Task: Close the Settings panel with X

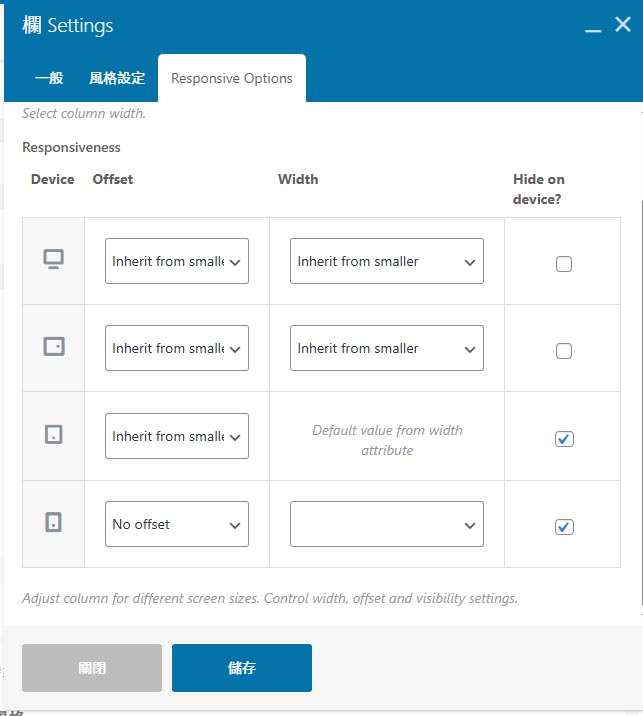Action: [x=622, y=26]
